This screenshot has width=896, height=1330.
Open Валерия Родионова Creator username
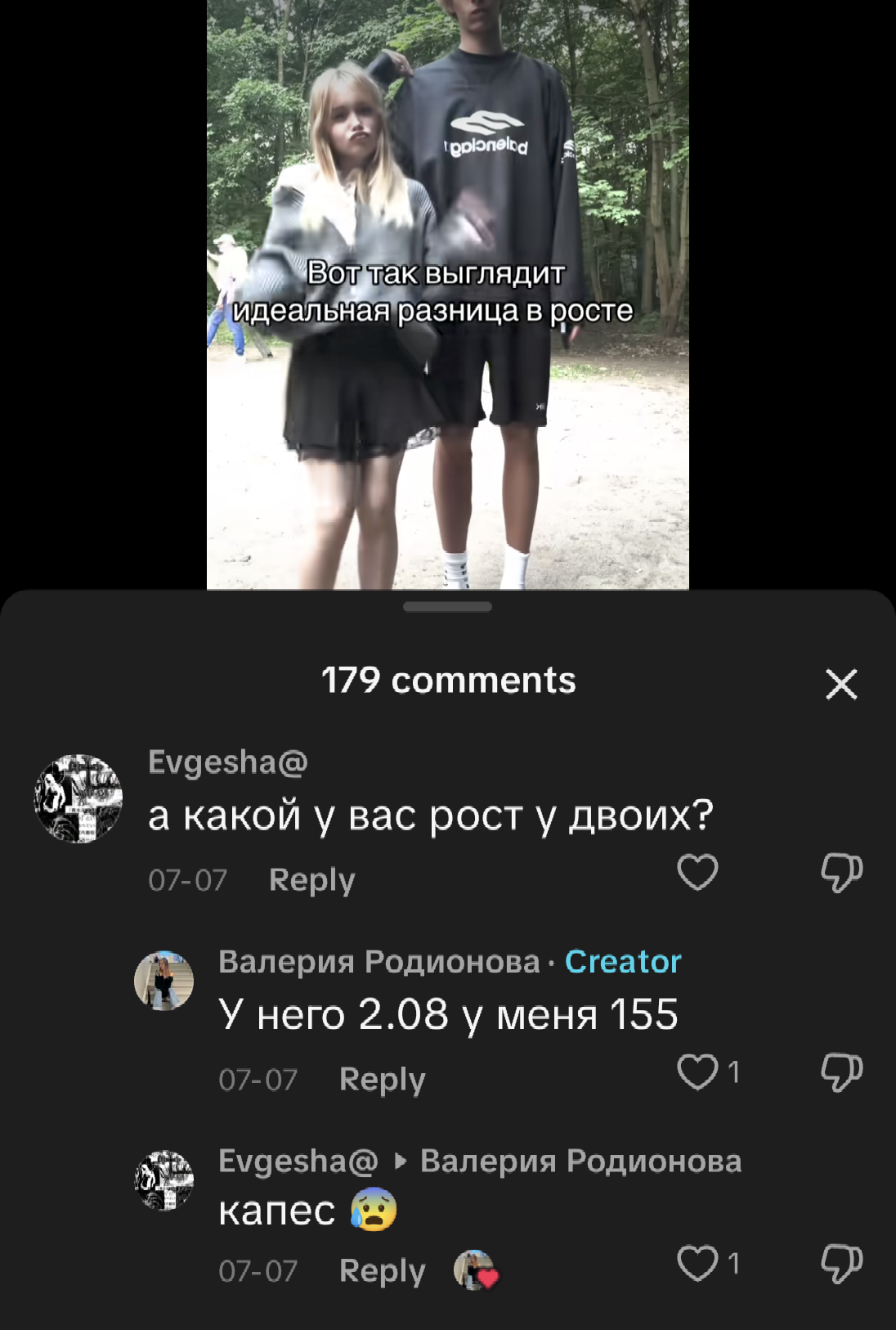379,962
